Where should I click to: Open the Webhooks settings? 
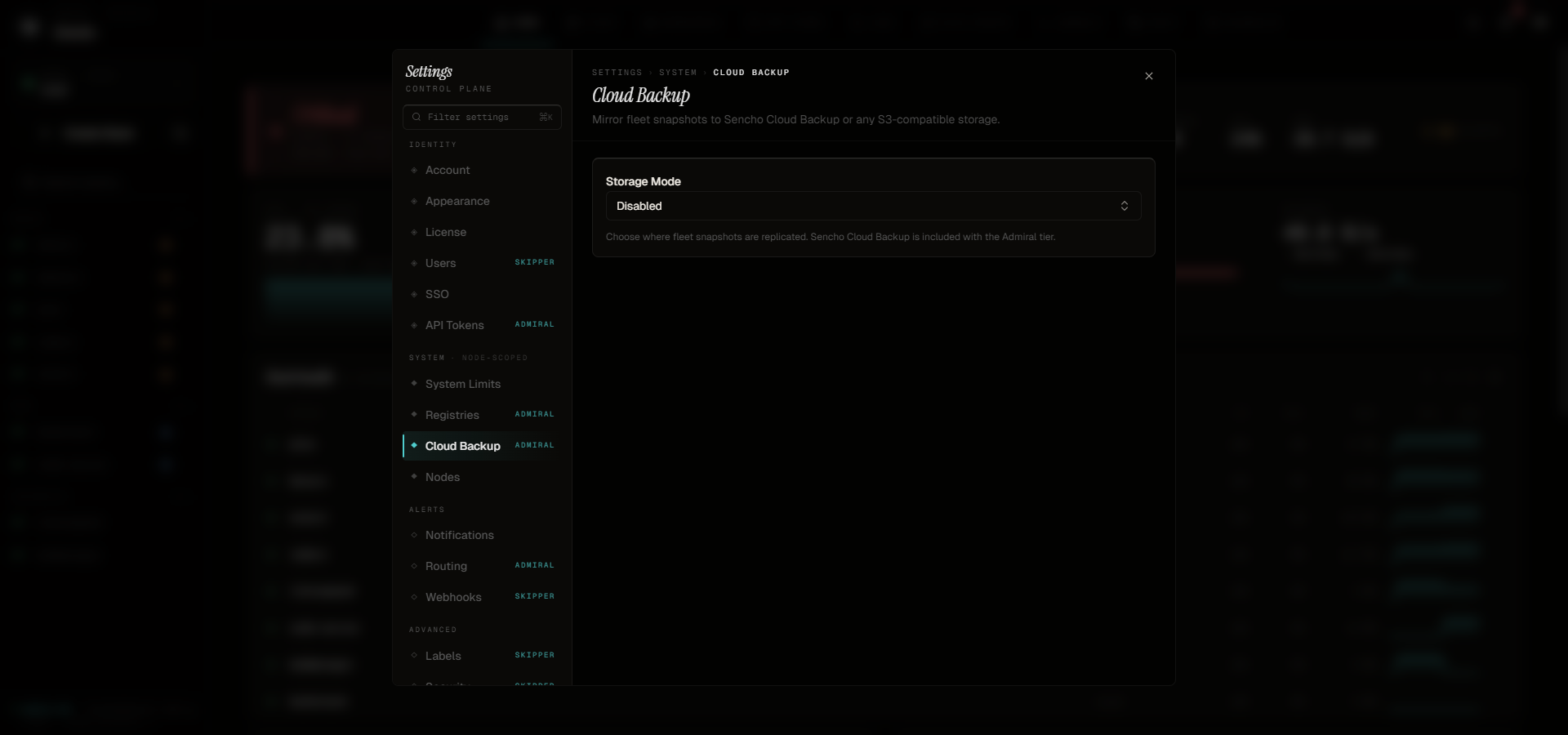coord(482,597)
